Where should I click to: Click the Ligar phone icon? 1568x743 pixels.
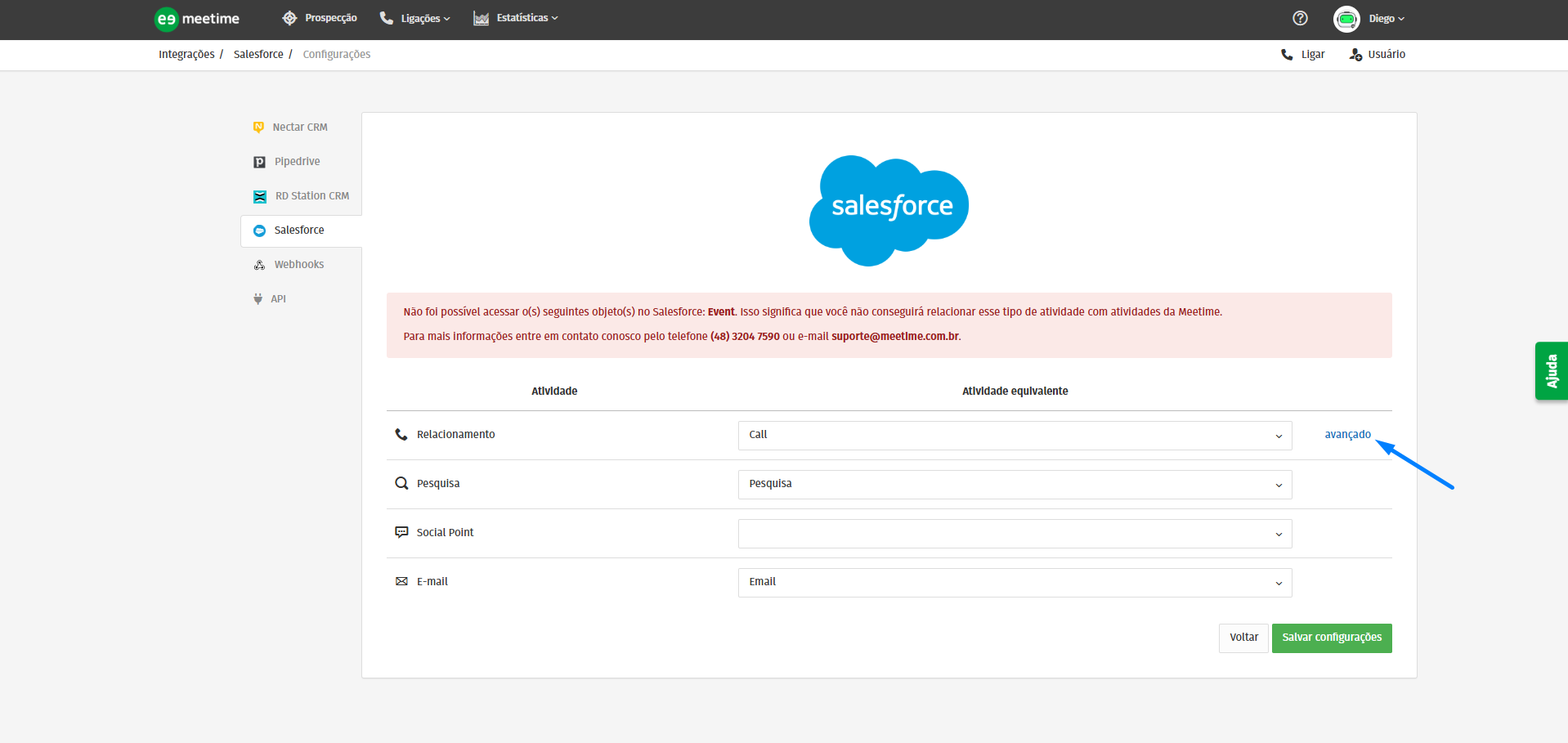tap(1287, 55)
